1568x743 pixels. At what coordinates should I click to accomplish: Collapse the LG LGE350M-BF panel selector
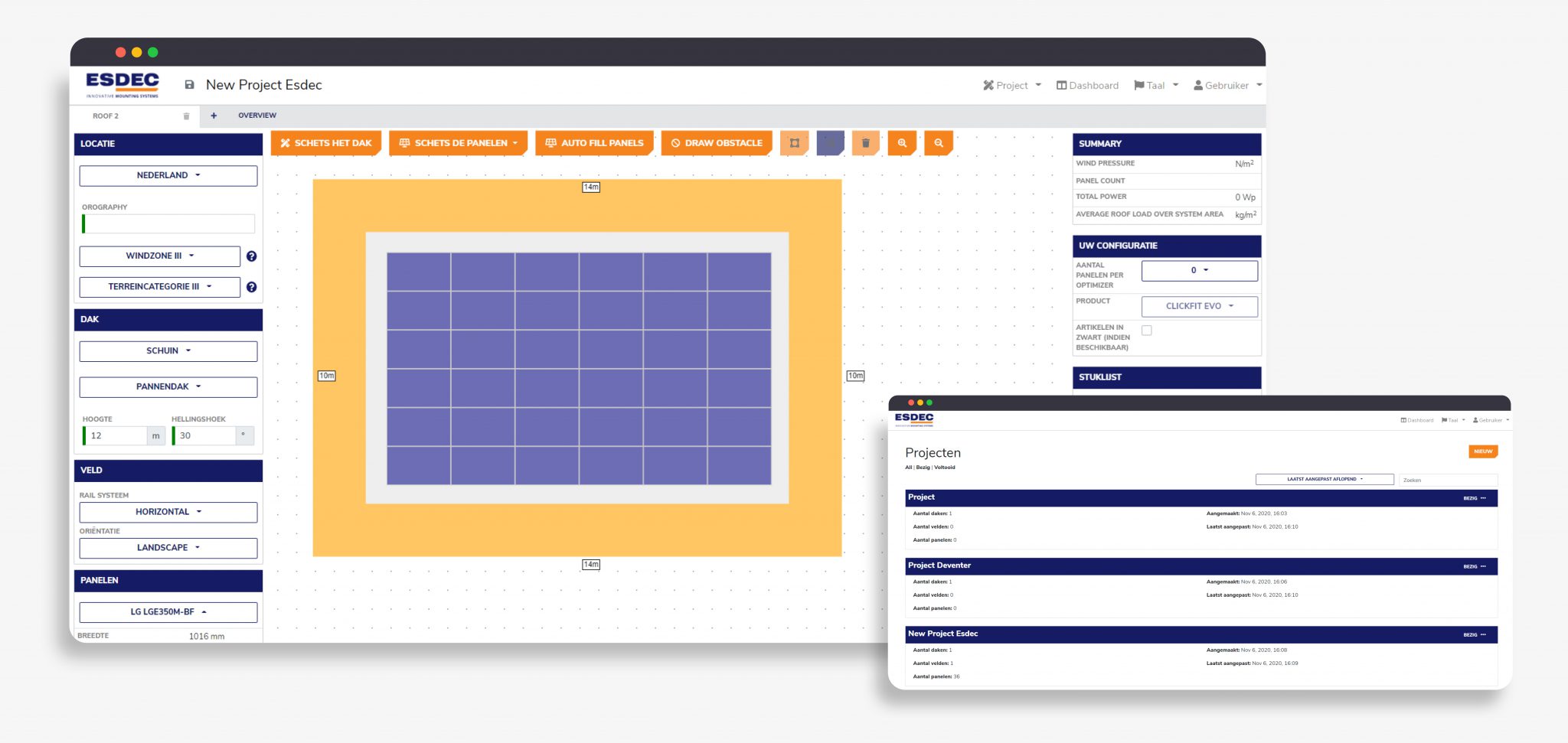tap(168, 612)
